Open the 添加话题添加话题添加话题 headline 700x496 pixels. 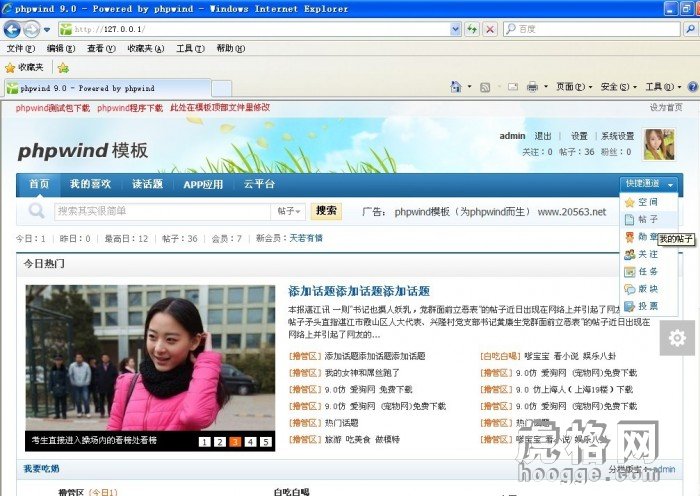359,291
